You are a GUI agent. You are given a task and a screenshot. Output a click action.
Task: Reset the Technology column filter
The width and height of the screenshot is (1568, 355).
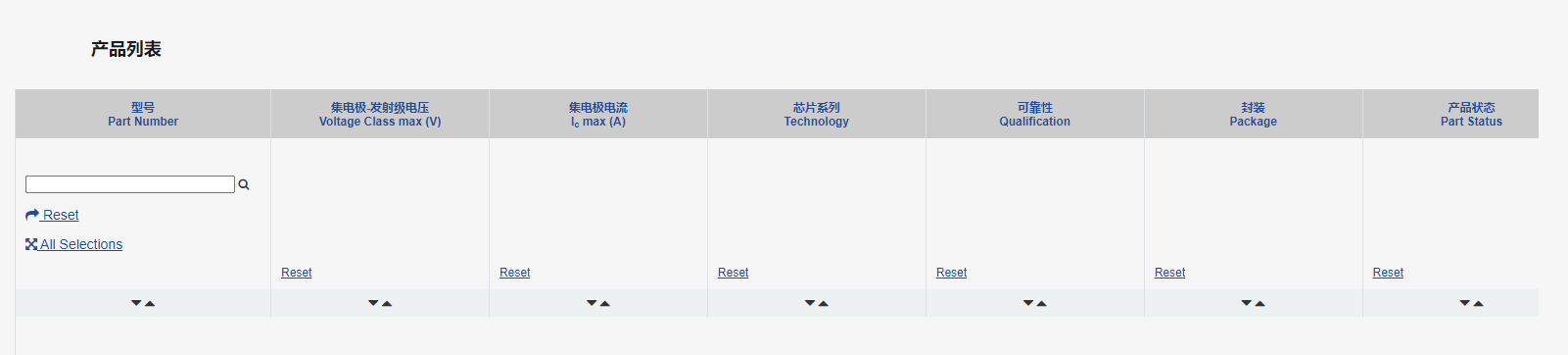734,273
